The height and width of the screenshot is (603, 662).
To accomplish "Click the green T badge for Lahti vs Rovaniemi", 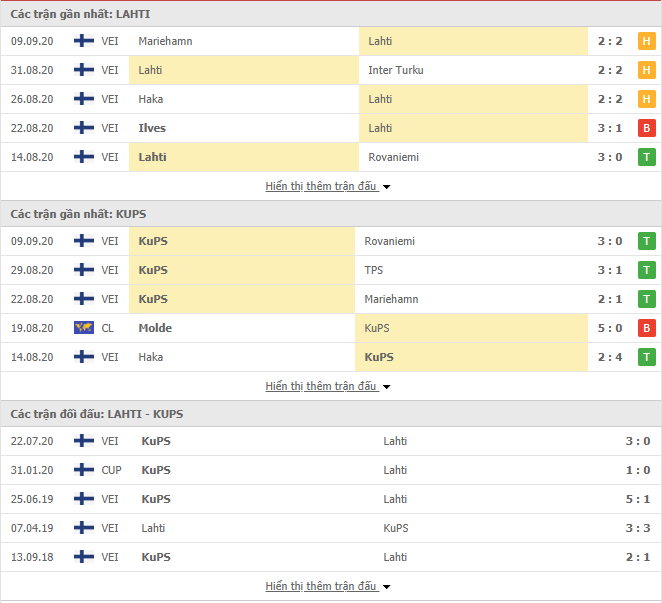I will point(646,157).
